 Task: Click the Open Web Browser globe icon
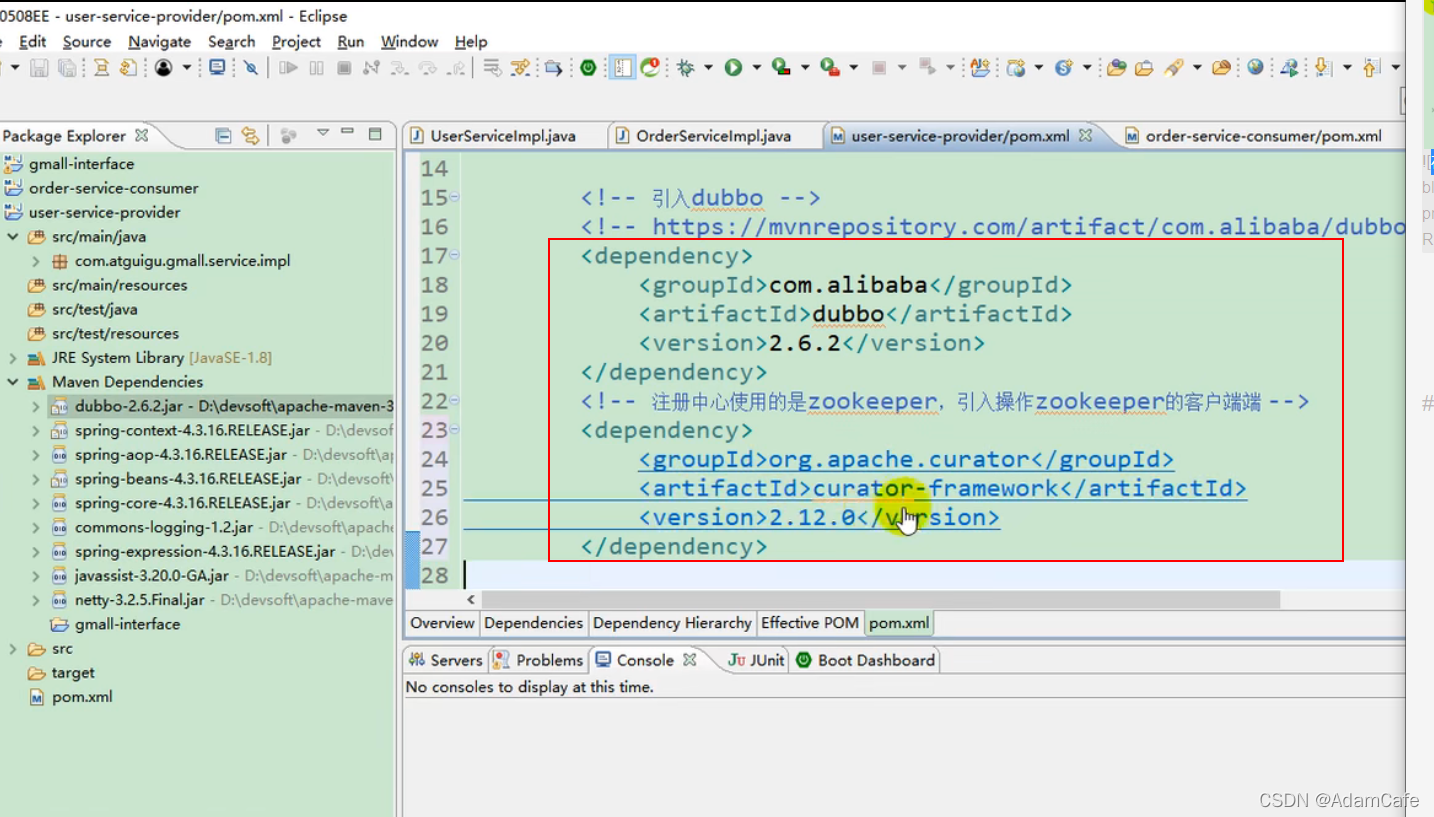[1256, 67]
